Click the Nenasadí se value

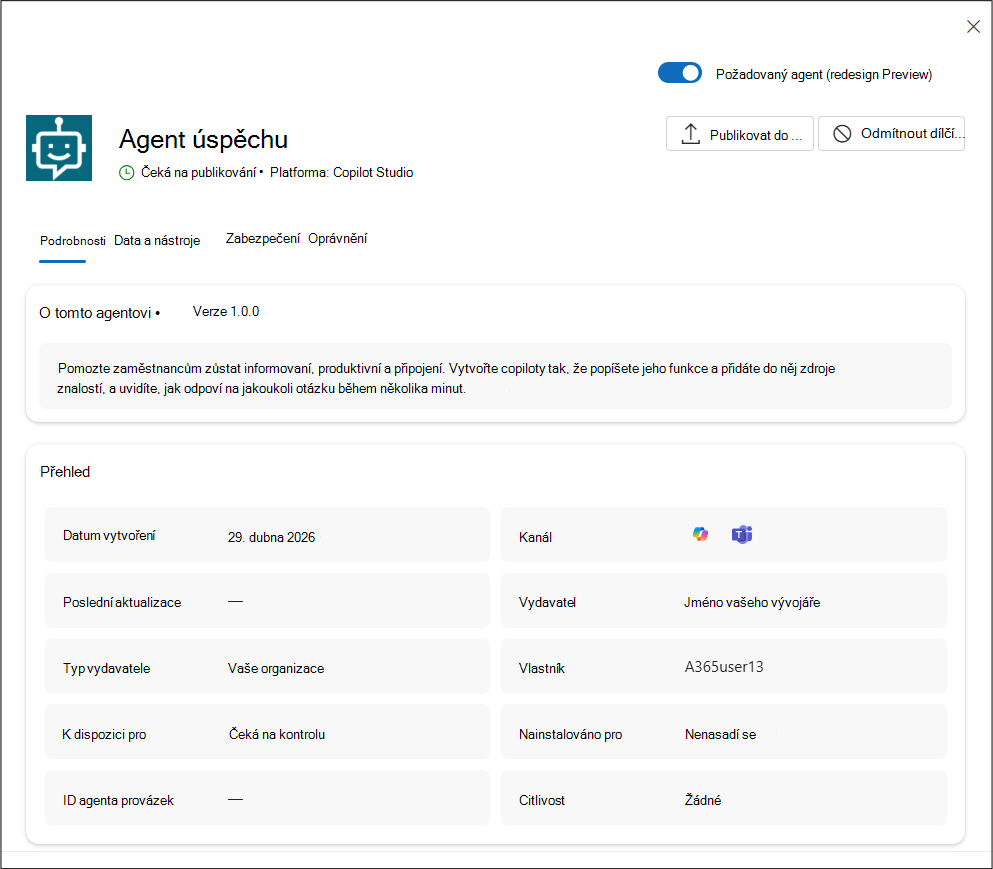720,735
